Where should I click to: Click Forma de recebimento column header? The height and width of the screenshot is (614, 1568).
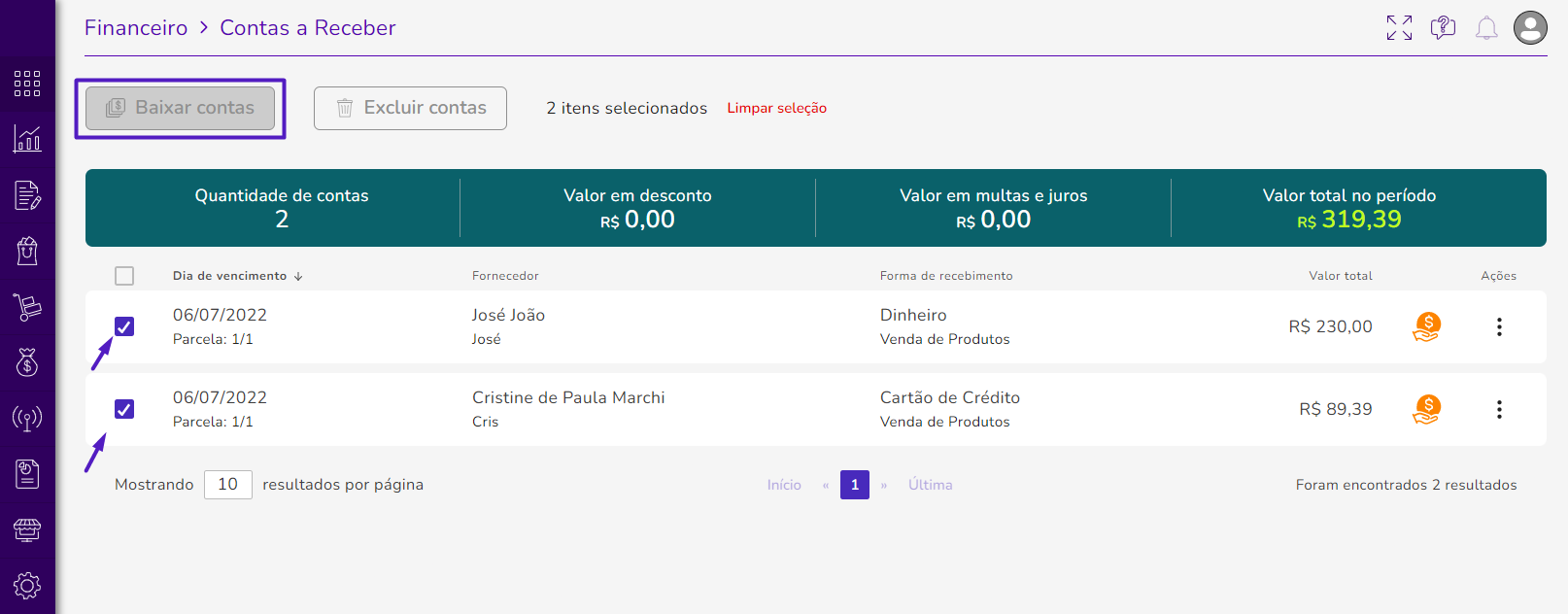946,276
